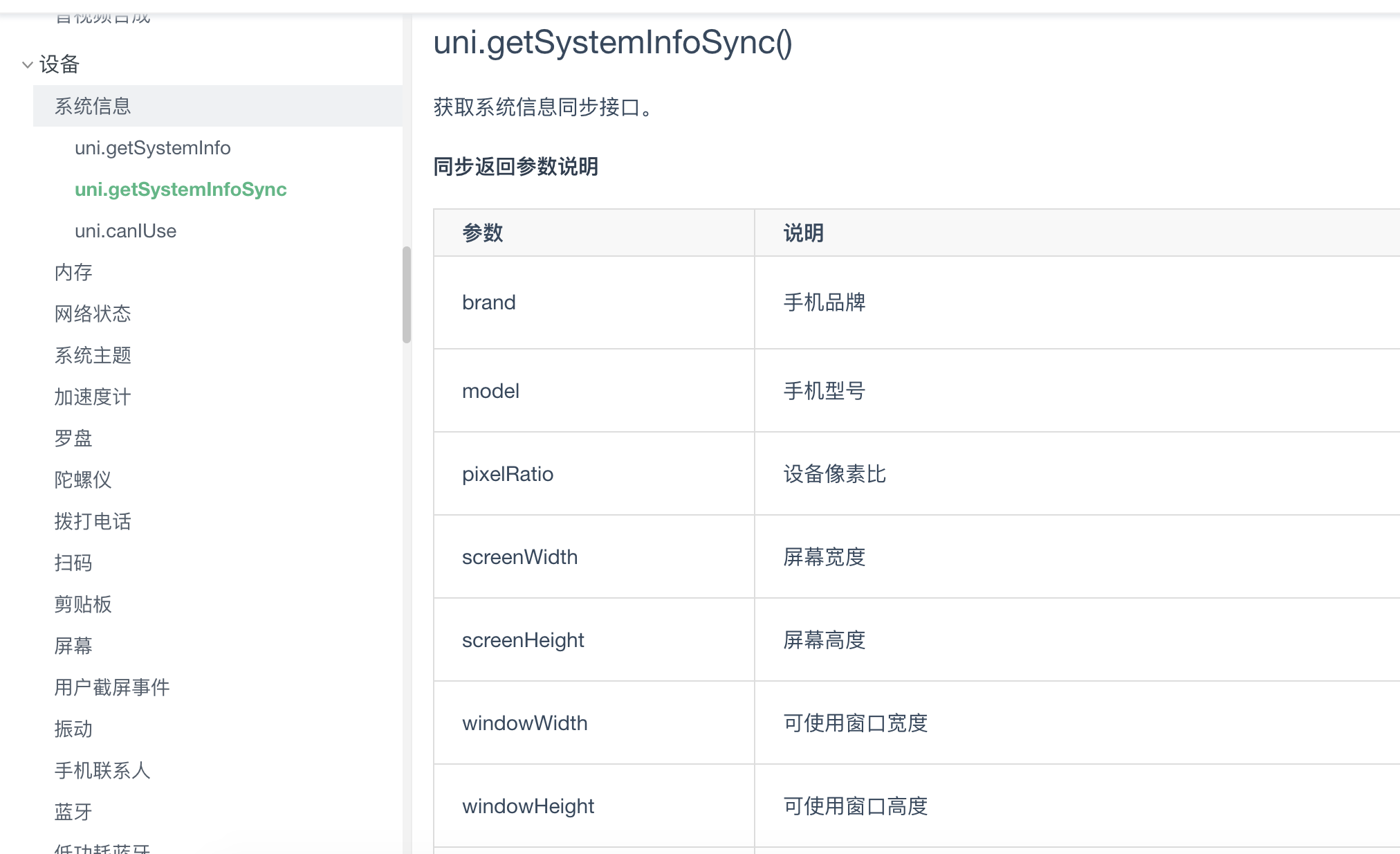Select 加速度计 from the sidebar

click(93, 397)
